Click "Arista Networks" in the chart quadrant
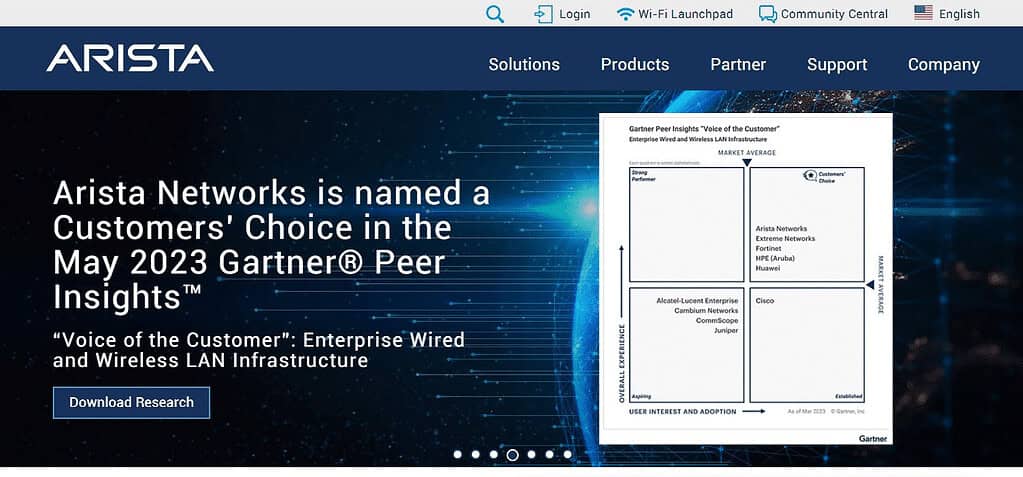The width and height of the screenshot is (1023, 477). 781,229
